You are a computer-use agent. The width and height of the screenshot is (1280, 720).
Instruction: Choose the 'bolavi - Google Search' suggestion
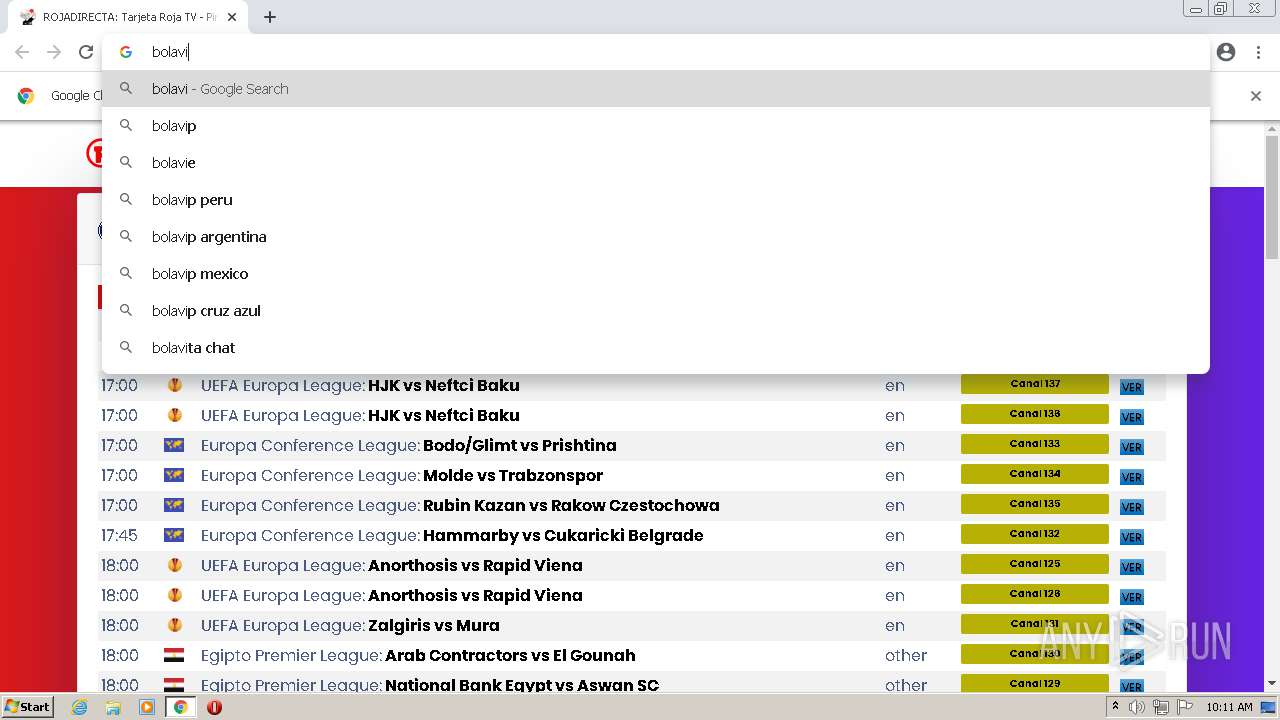click(x=656, y=88)
